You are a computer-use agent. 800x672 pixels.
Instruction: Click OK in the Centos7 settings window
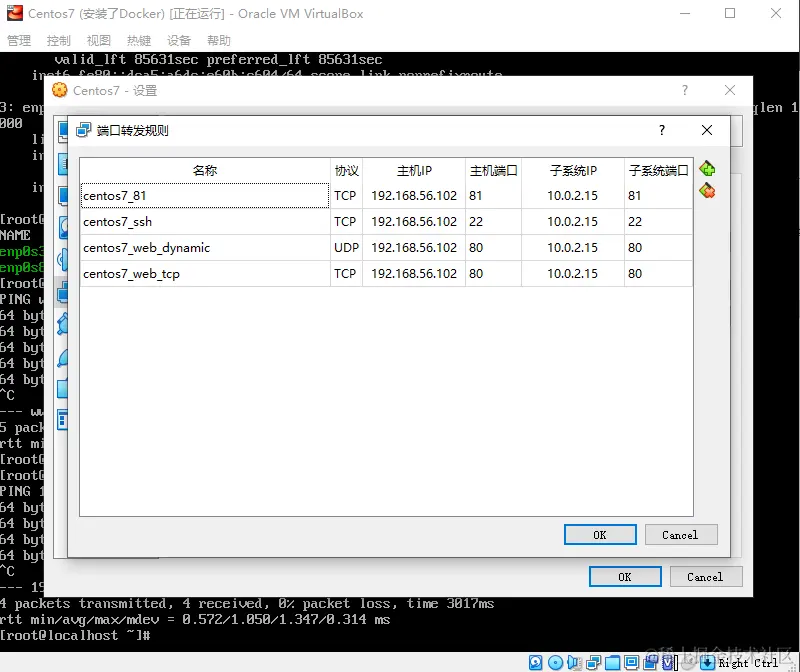(625, 577)
